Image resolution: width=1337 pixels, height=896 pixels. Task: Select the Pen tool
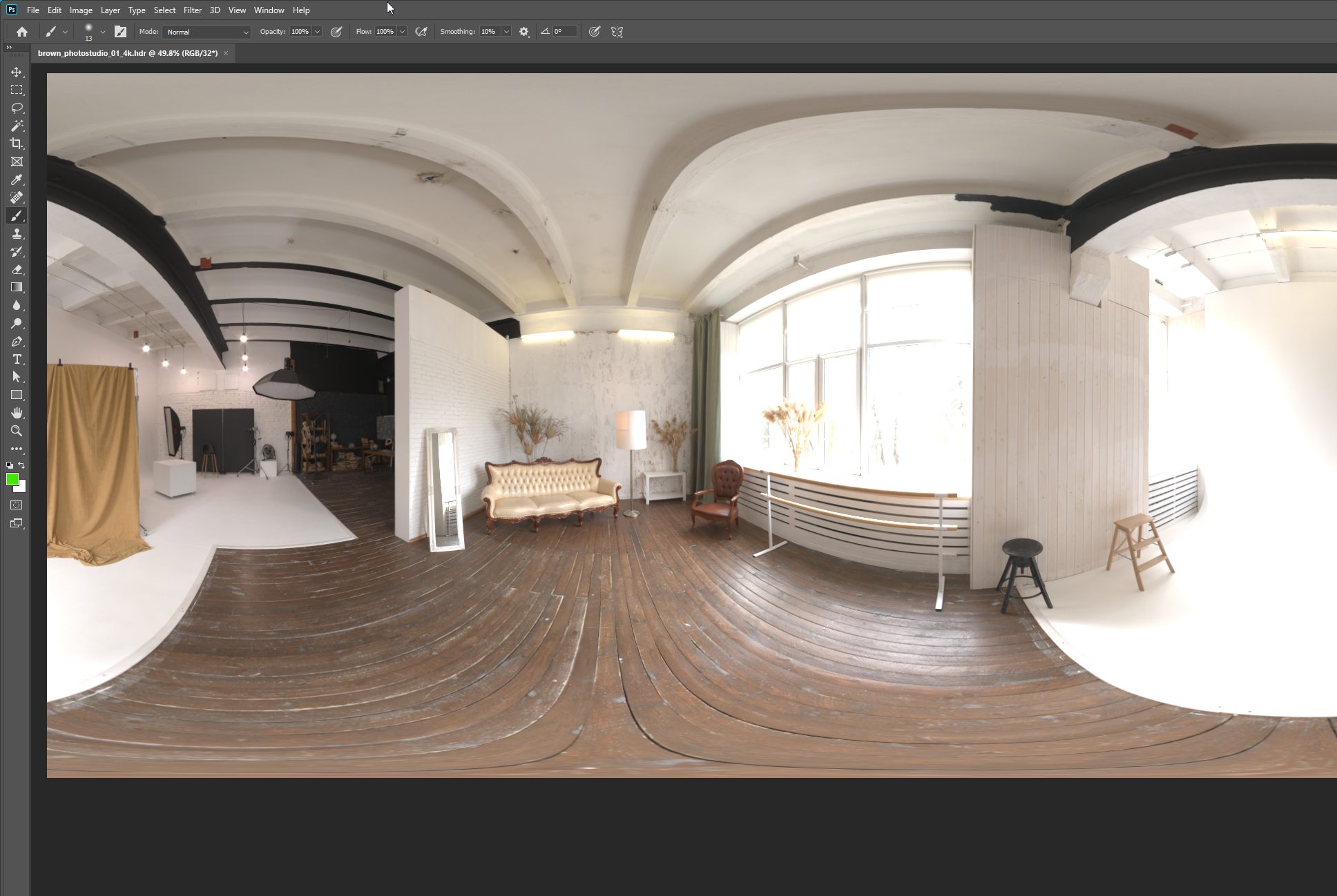[x=17, y=342]
